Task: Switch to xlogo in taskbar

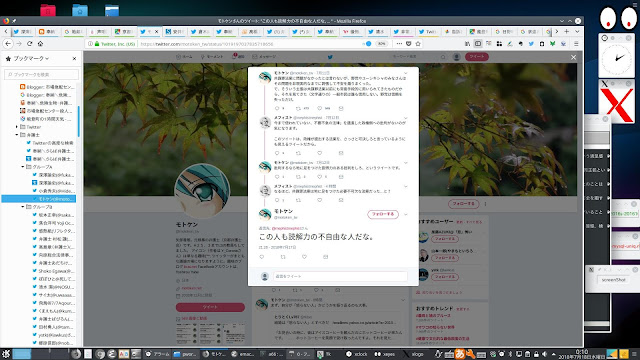Action: point(413,354)
